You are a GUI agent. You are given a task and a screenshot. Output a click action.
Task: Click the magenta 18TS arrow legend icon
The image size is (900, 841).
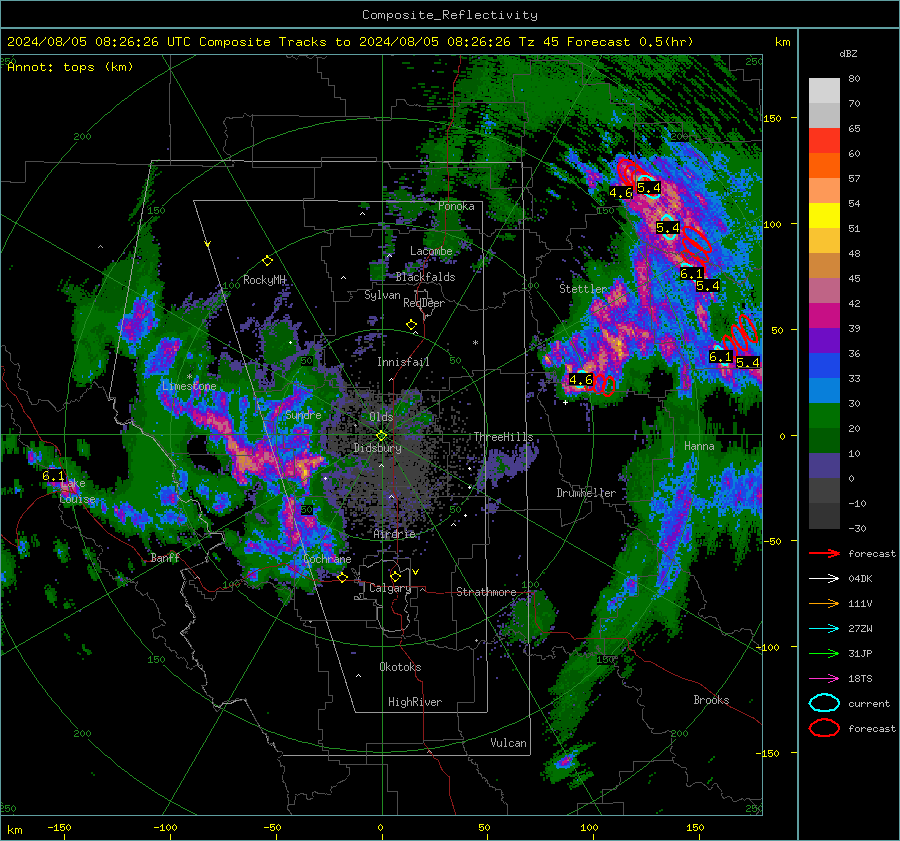pos(824,679)
